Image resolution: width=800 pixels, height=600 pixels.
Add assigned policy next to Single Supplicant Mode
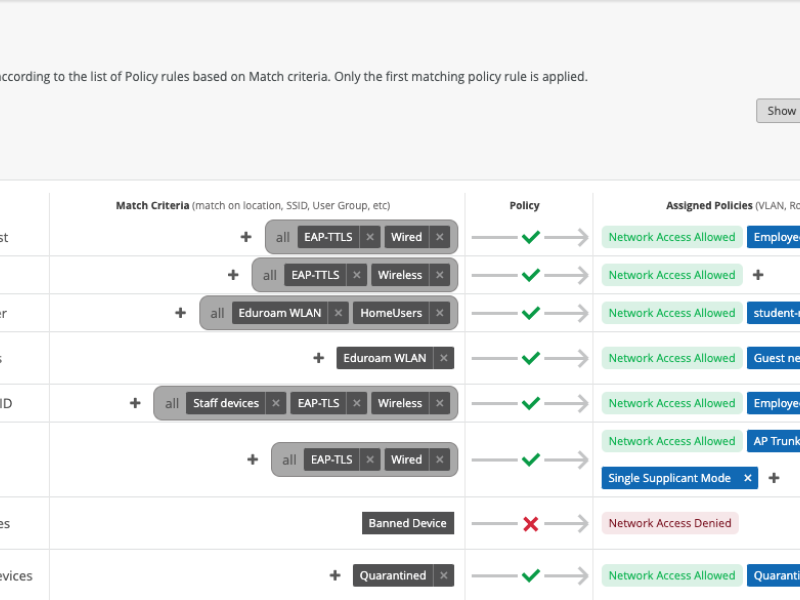click(773, 478)
